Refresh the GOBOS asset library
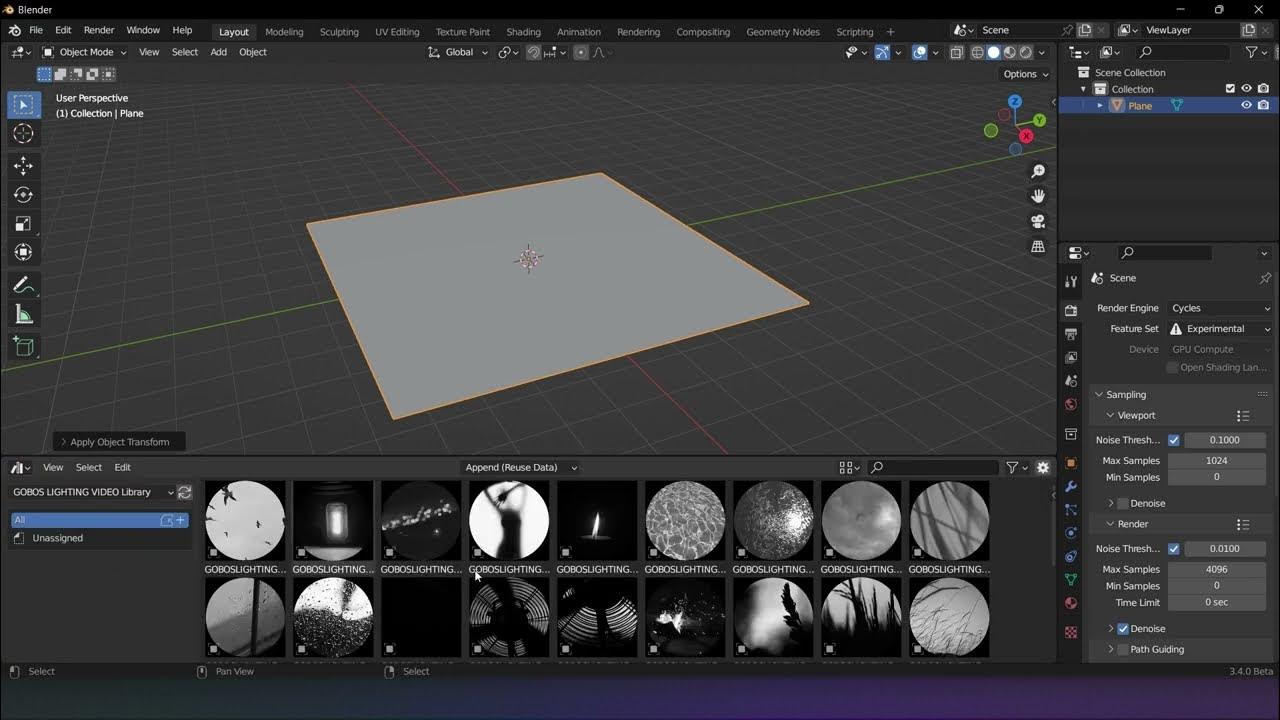This screenshot has height=720, width=1280. 184,492
